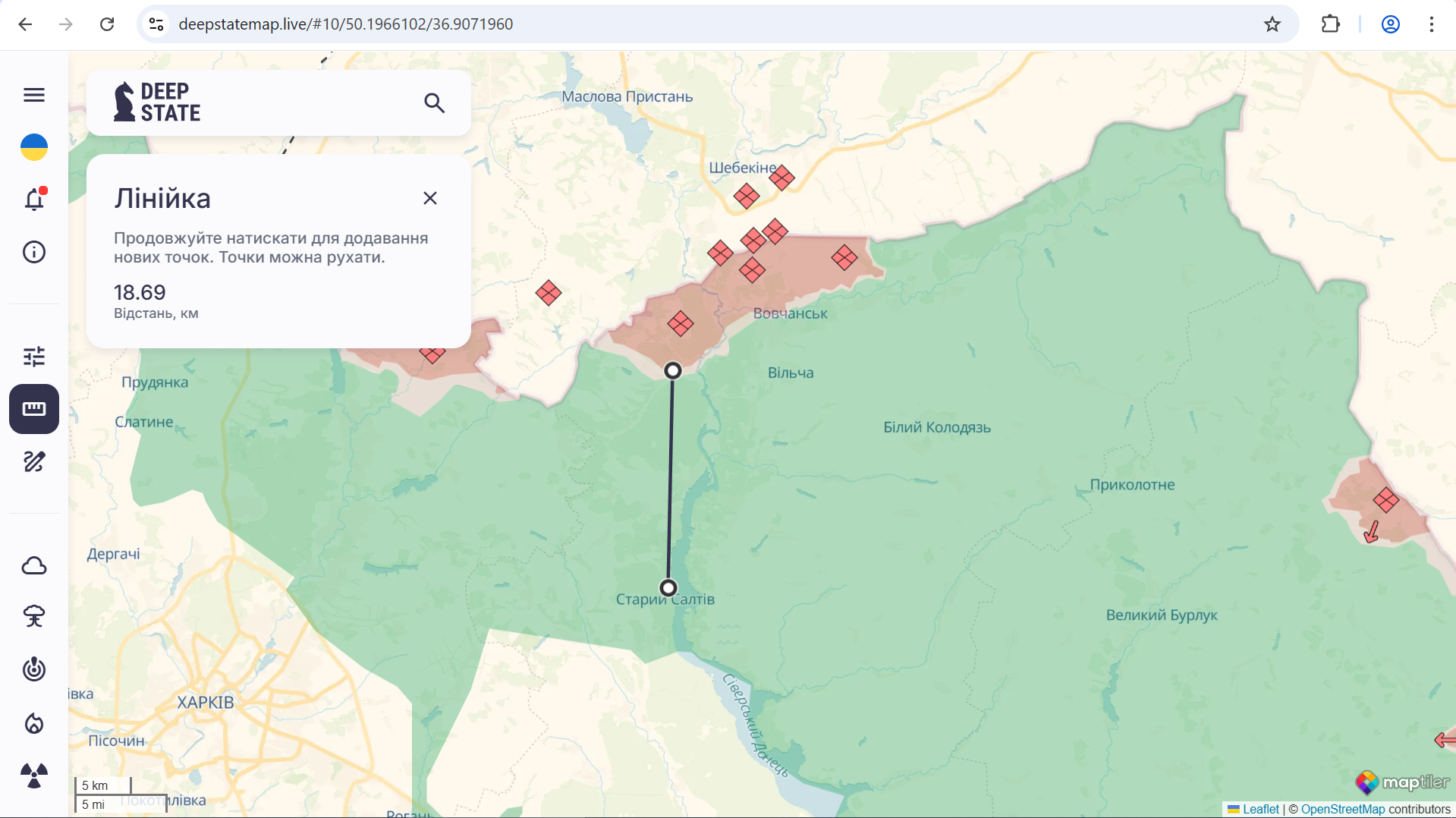1456x818 pixels.
Task: Toggle the ruler measurement tool
Action: click(x=34, y=409)
